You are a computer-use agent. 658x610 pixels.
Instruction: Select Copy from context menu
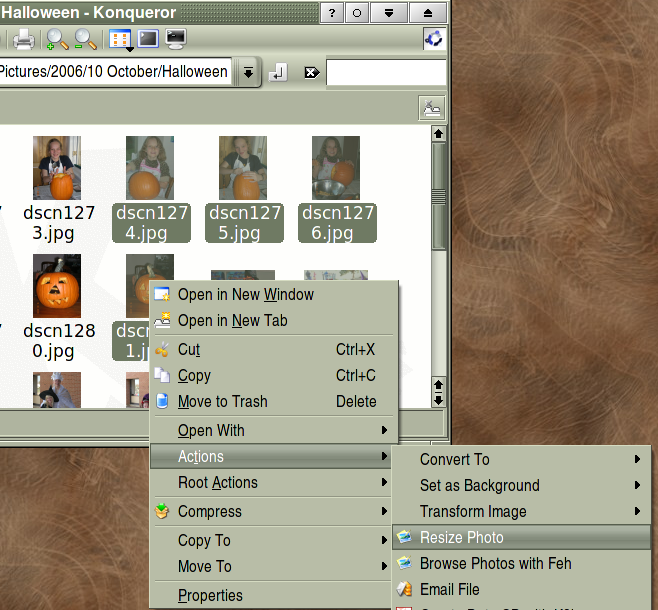(x=274, y=375)
